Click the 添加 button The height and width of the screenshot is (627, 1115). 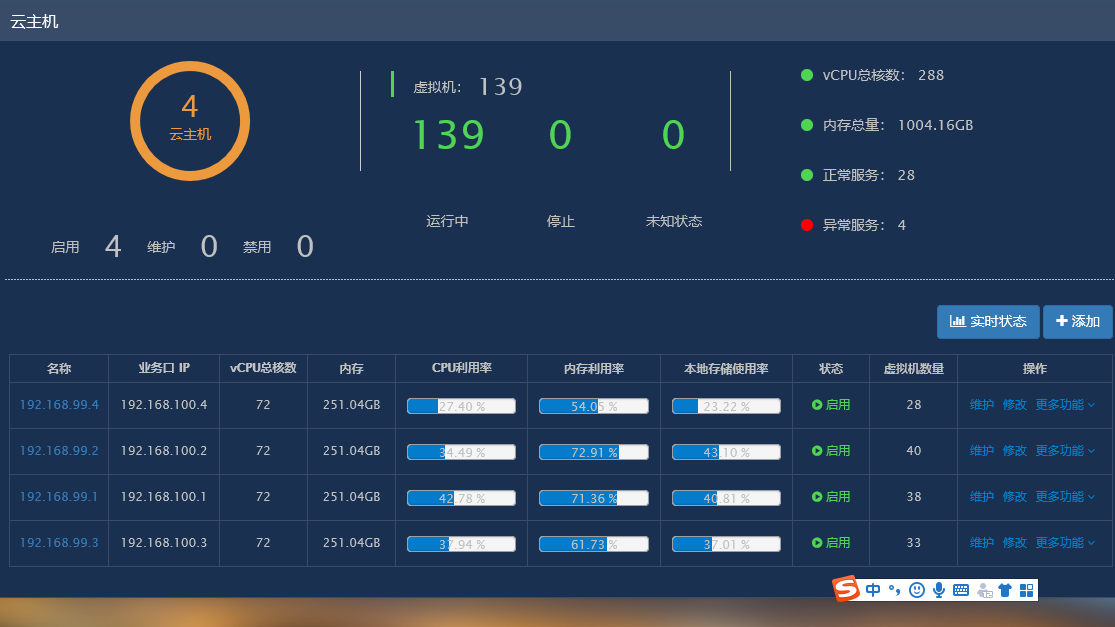click(1077, 321)
